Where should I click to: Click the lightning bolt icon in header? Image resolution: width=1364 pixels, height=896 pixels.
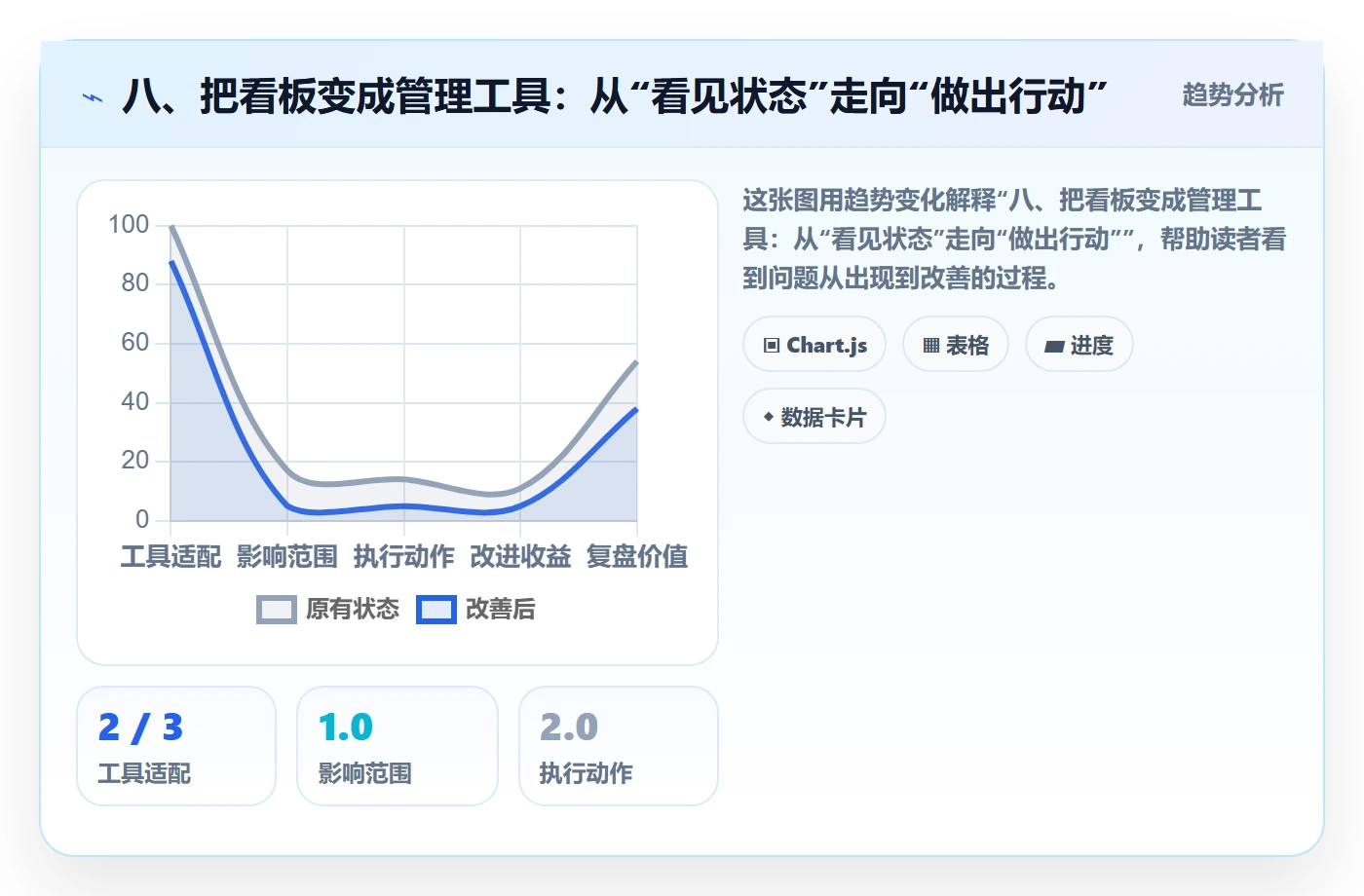point(93,97)
